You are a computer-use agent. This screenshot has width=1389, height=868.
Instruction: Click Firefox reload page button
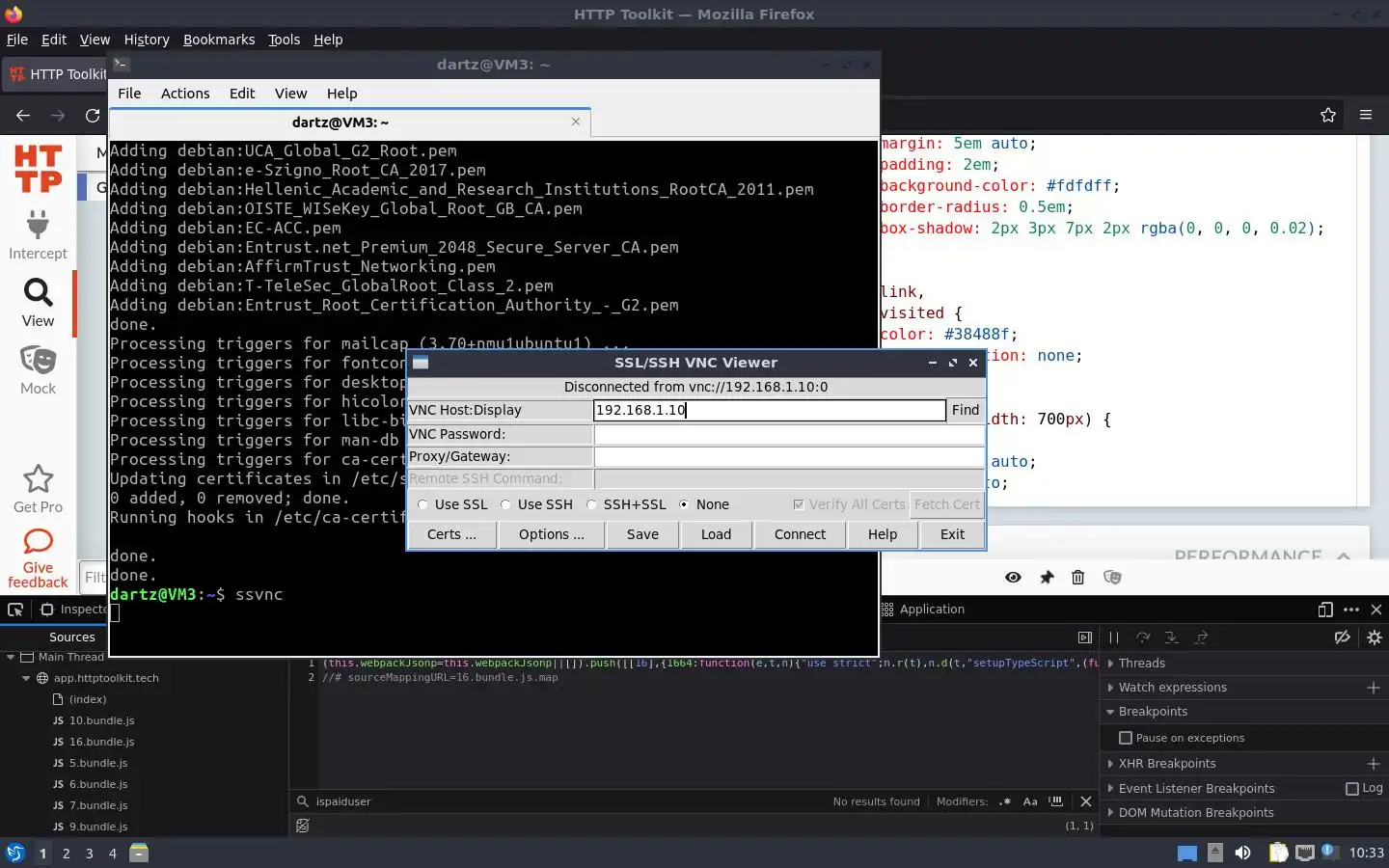point(93,115)
